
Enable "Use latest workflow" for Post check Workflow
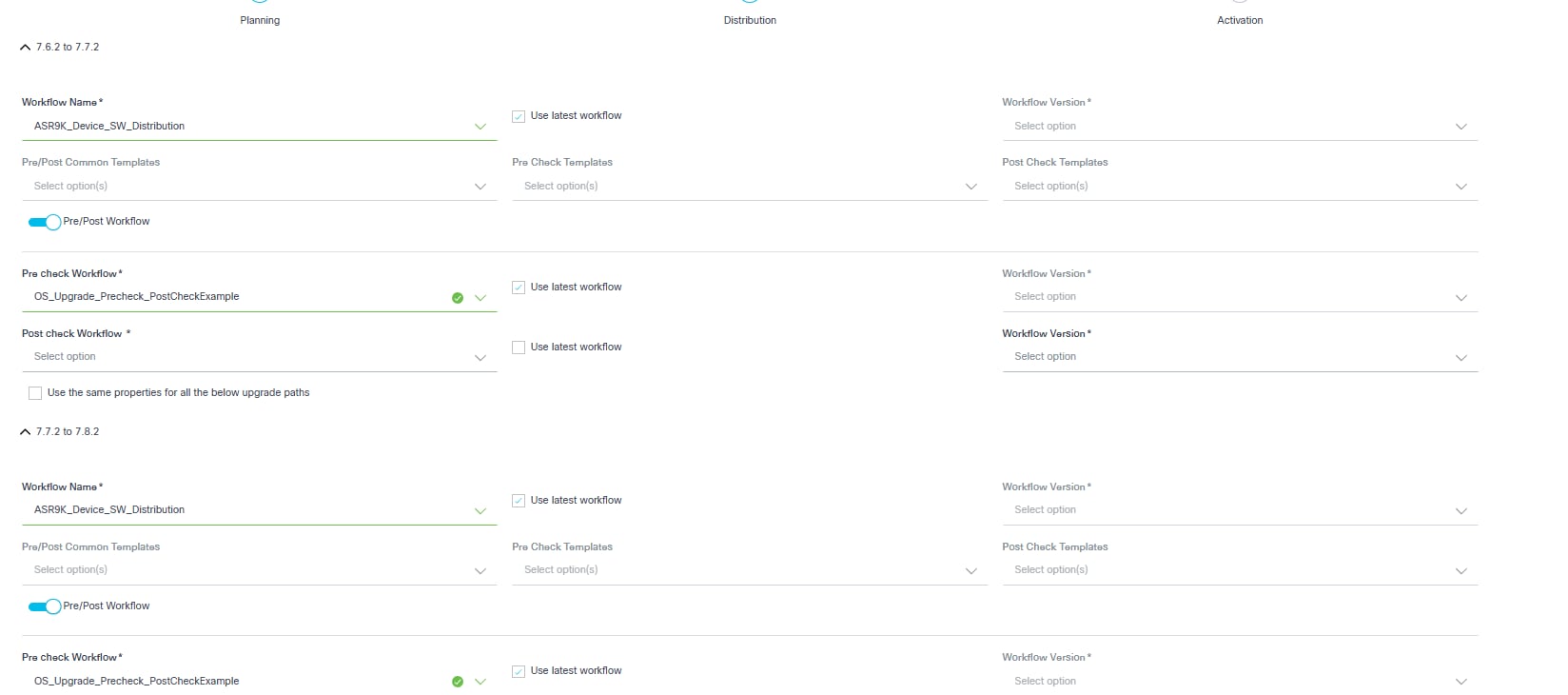tap(519, 347)
